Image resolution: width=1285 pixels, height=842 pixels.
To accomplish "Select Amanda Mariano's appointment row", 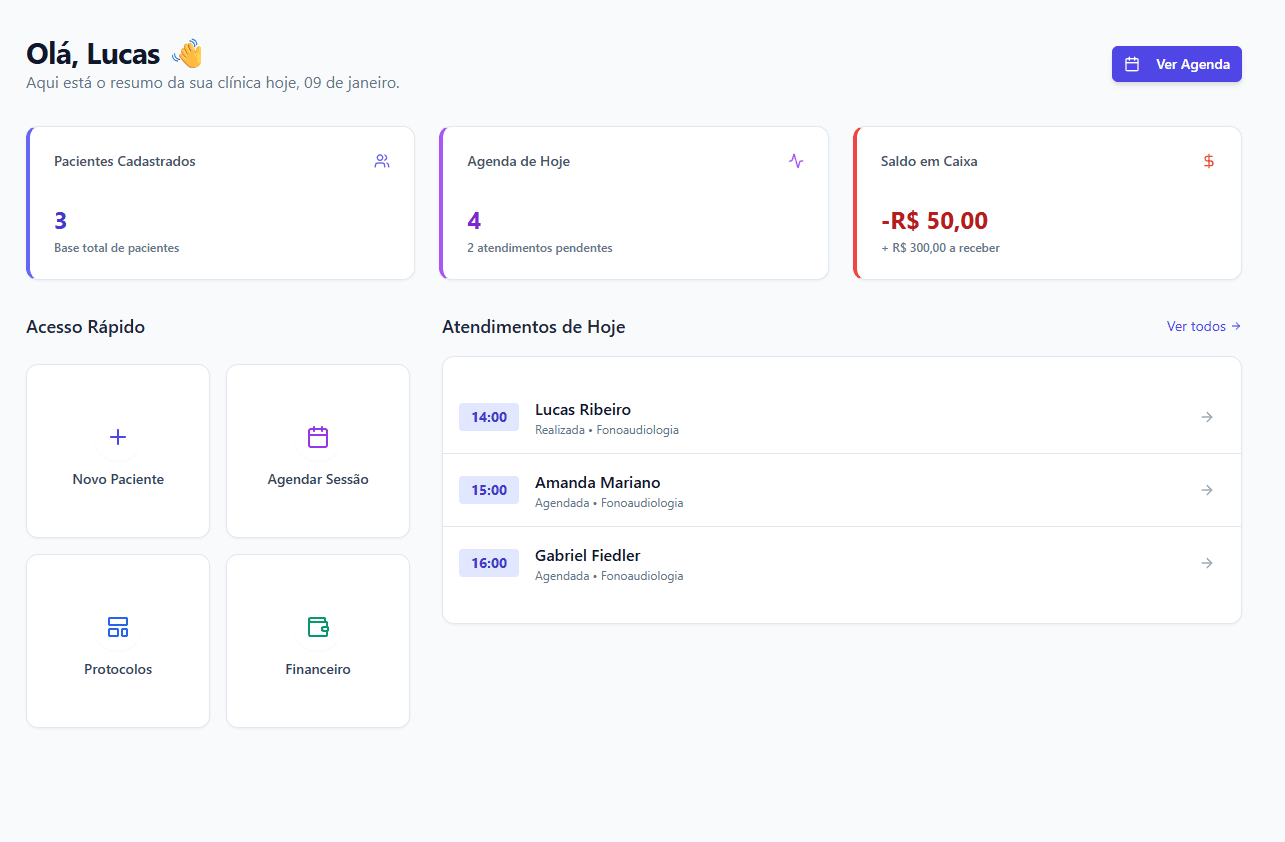I will [x=841, y=490].
